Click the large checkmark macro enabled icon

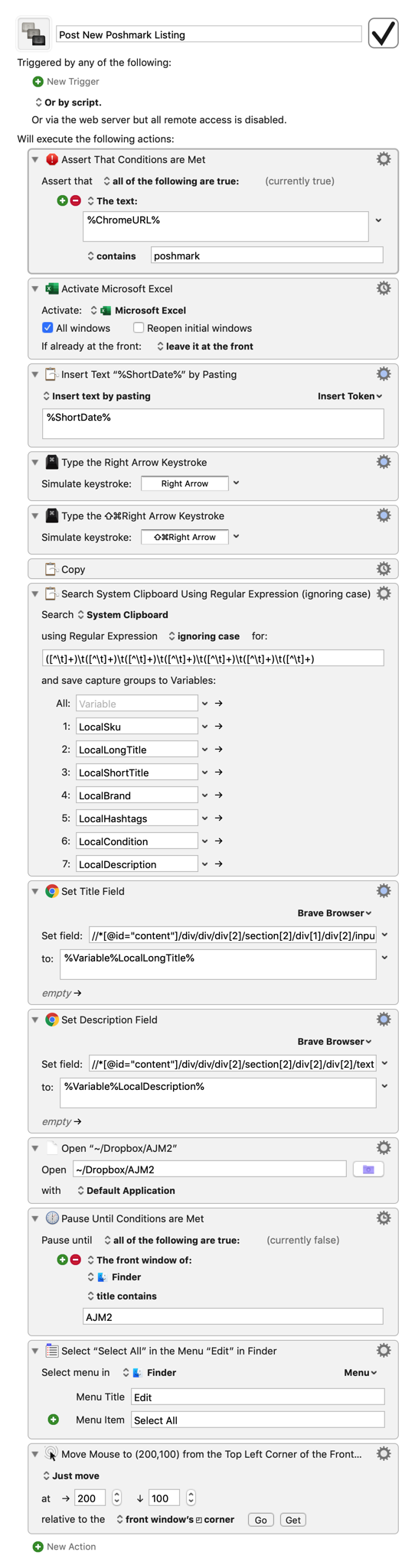coord(383,34)
